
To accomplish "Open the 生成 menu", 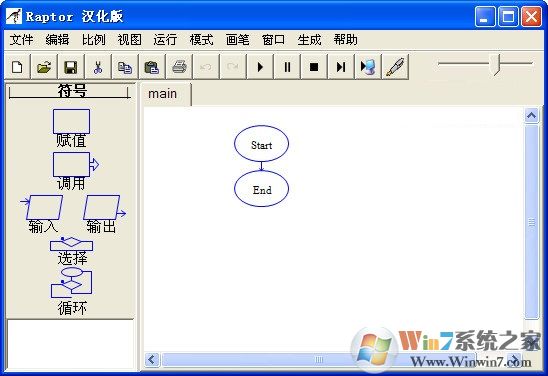I will point(309,39).
